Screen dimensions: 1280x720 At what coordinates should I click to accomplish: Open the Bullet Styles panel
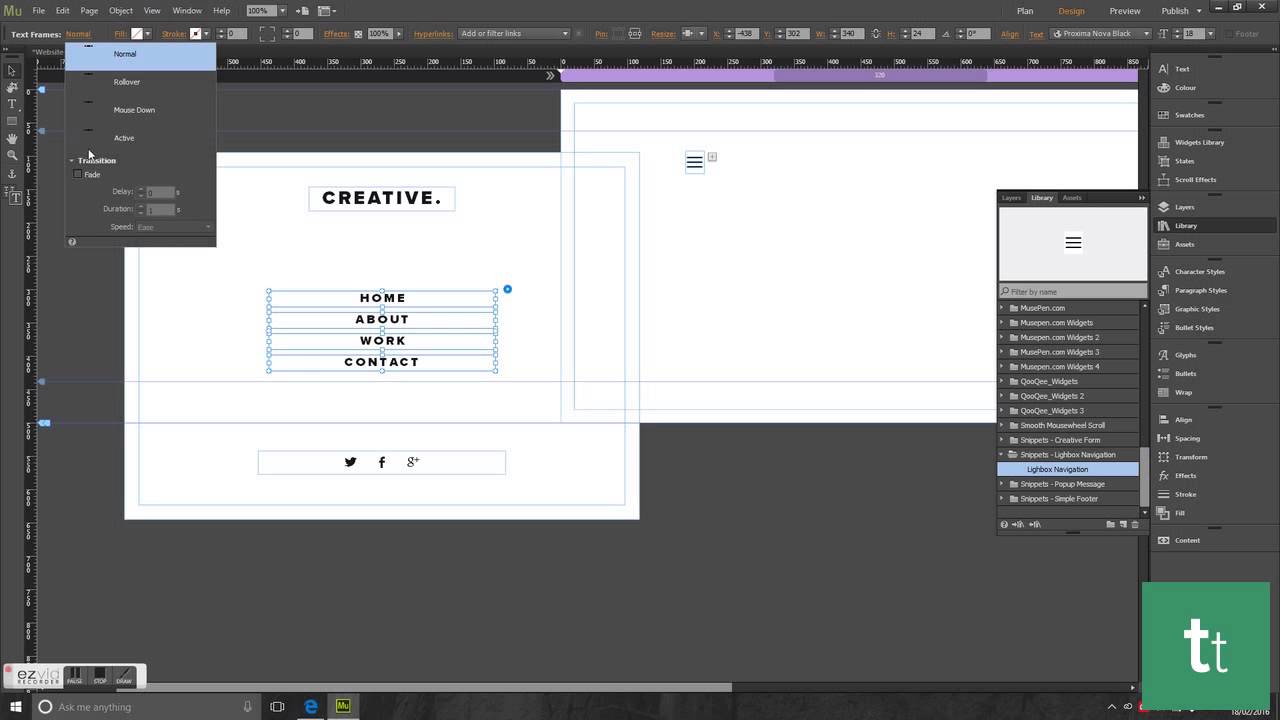tap(1194, 328)
